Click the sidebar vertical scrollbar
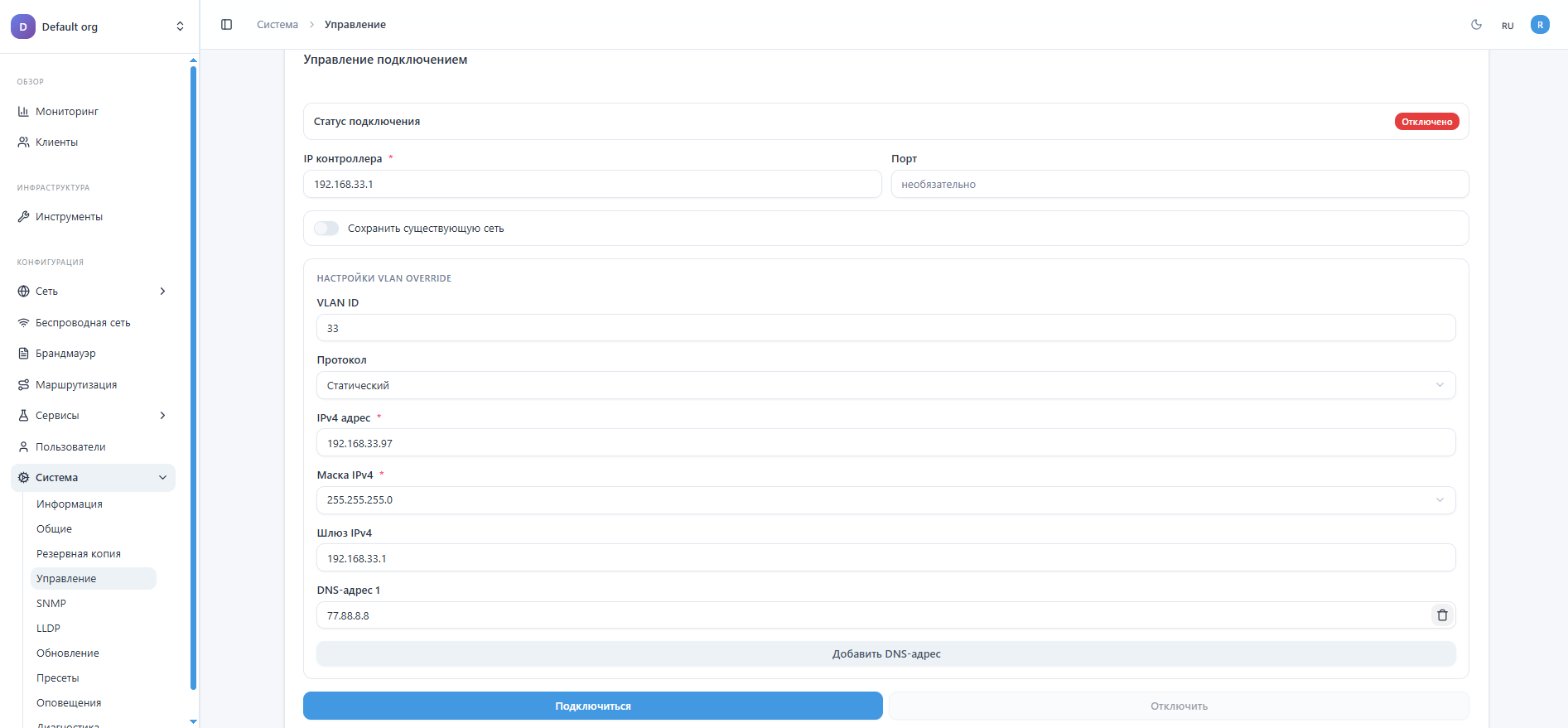 [x=193, y=373]
